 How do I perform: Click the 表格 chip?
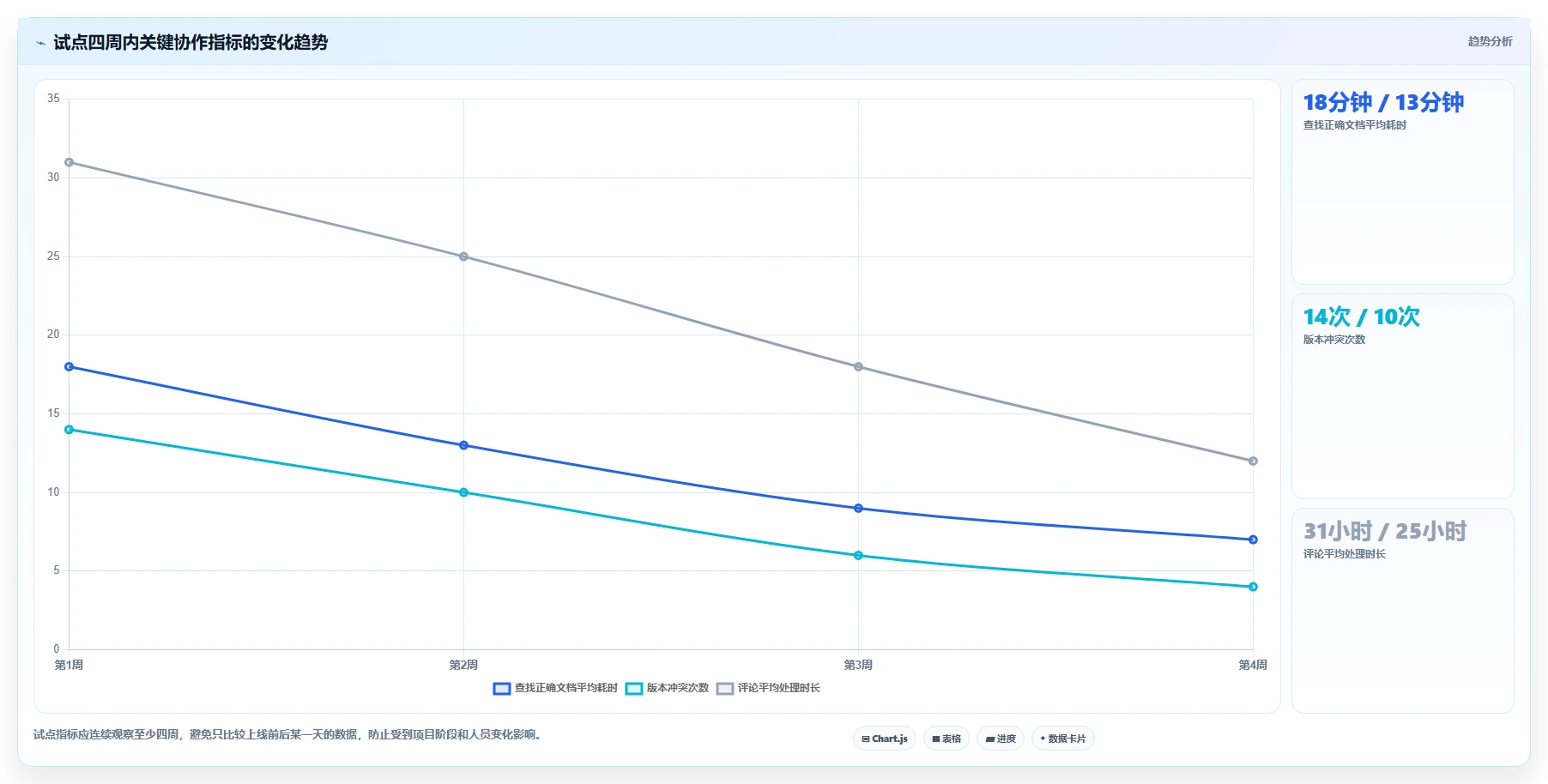(x=946, y=739)
